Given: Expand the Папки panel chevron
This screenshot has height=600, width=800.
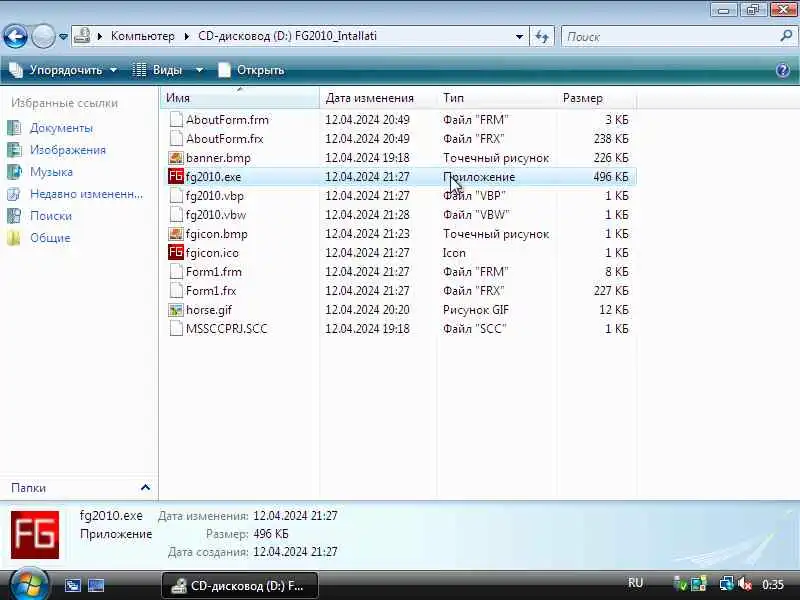Looking at the screenshot, I should tap(145, 488).
